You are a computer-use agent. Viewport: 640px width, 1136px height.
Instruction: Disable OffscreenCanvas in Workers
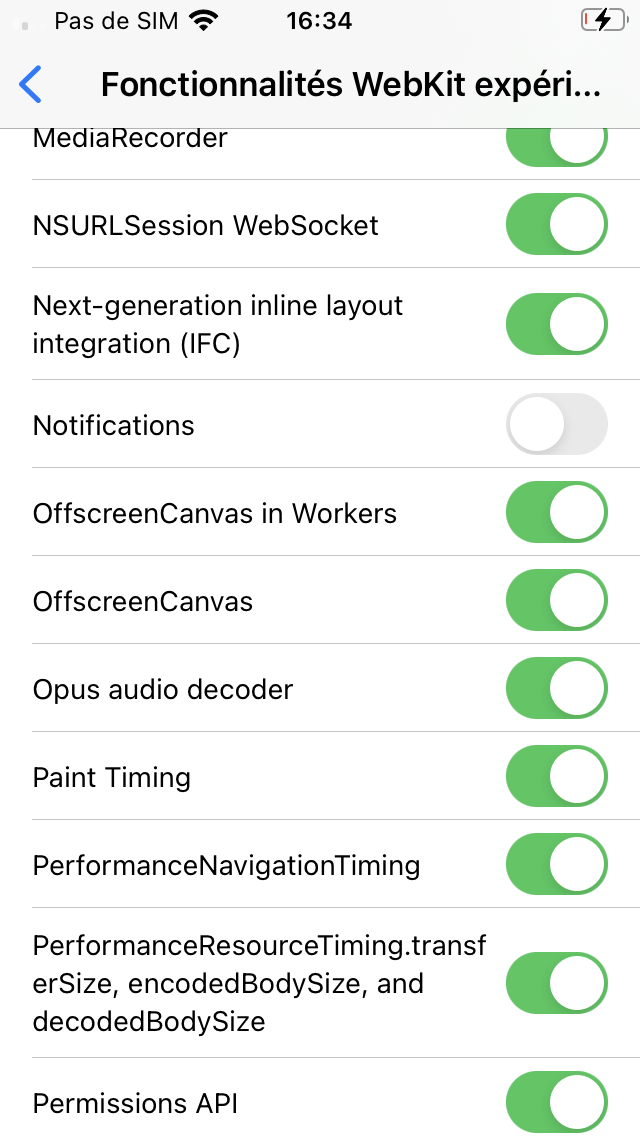tap(556, 513)
